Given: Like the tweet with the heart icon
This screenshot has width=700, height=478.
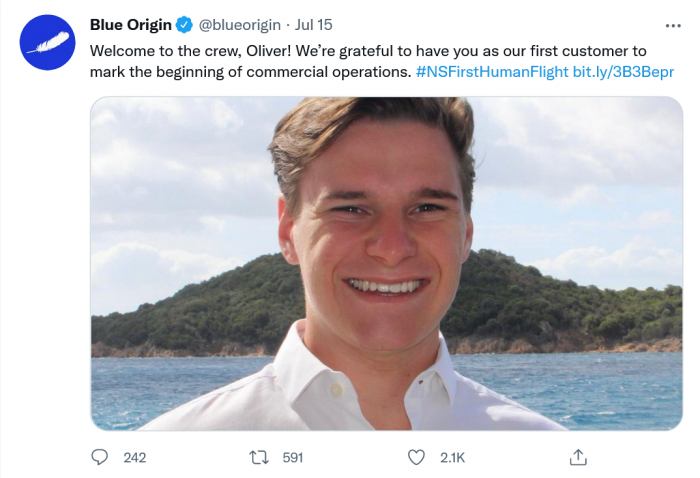Looking at the screenshot, I should click(x=417, y=457).
